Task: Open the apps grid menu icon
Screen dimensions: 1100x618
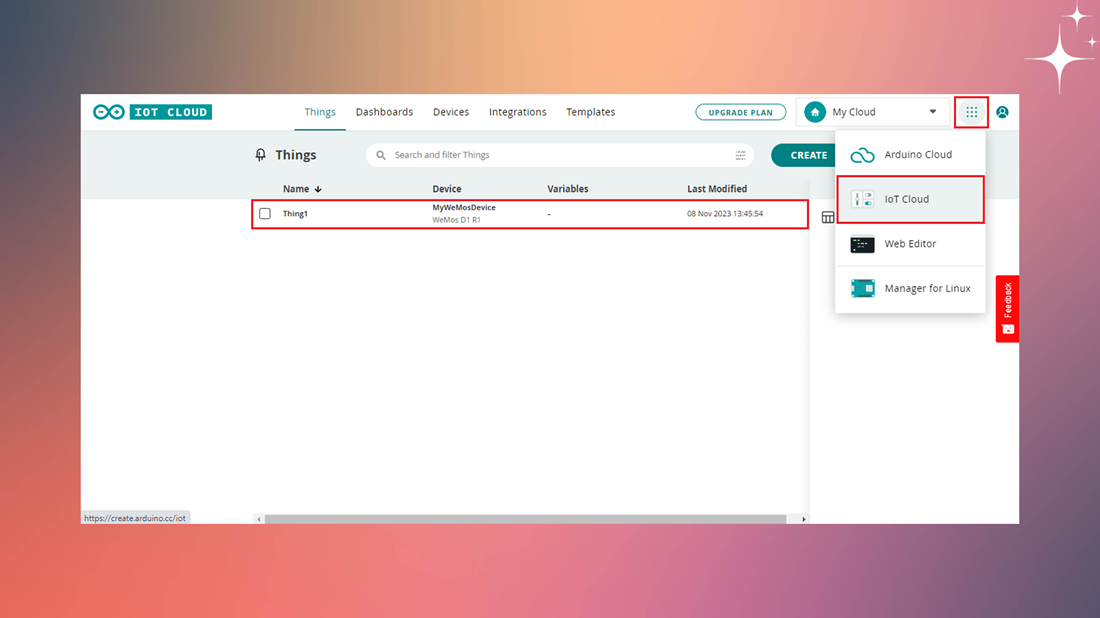Action: coord(971,112)
